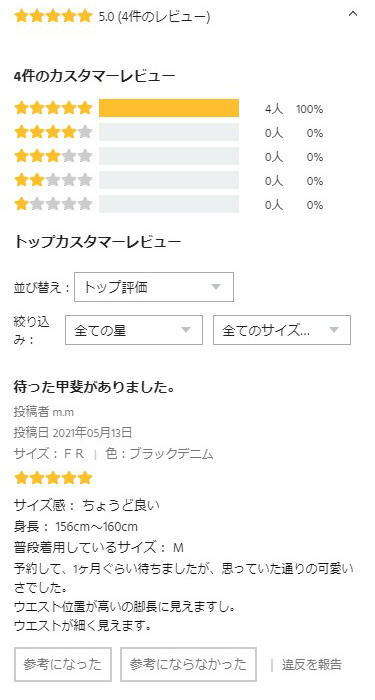
Task: Open the 全てのサイズ filter dropdown
Action: [x=282, y=330]
